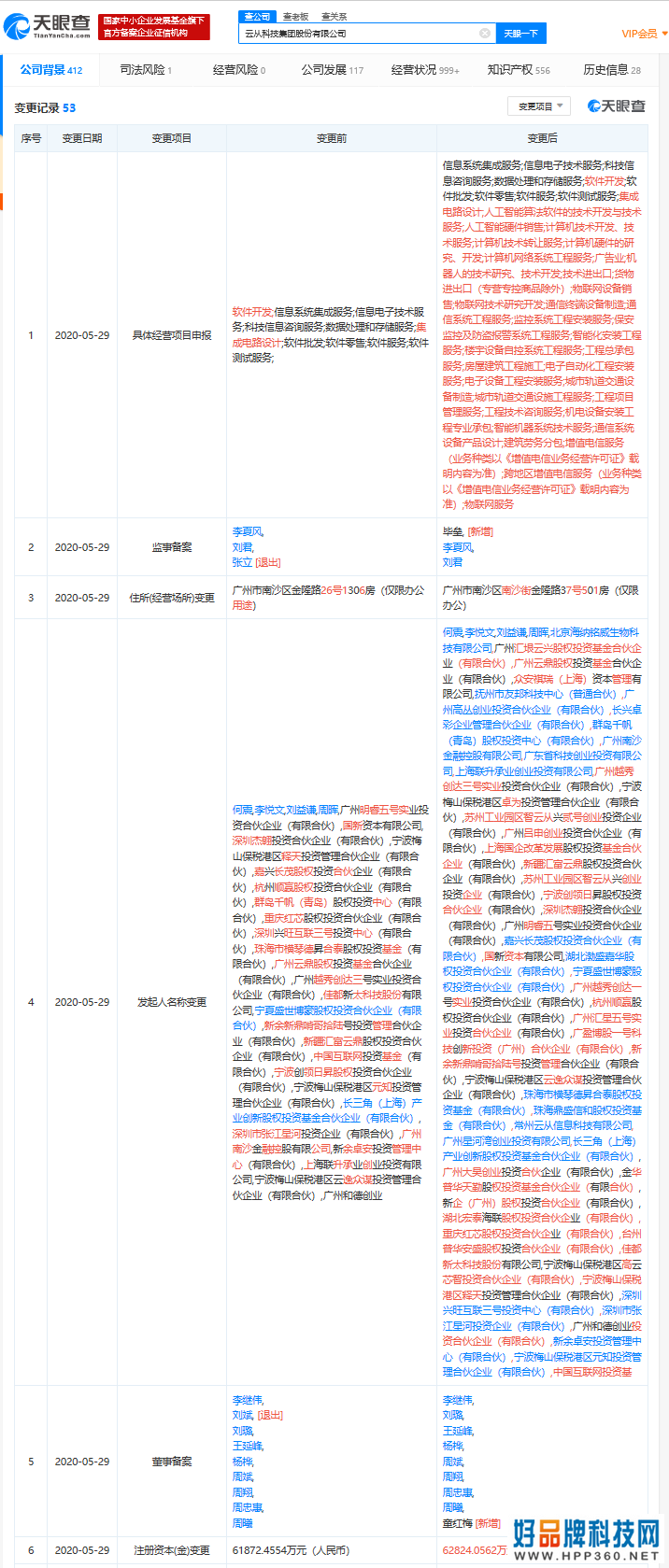Click the 变更前 column header
669x1568 pixels.
coord(332,138)
